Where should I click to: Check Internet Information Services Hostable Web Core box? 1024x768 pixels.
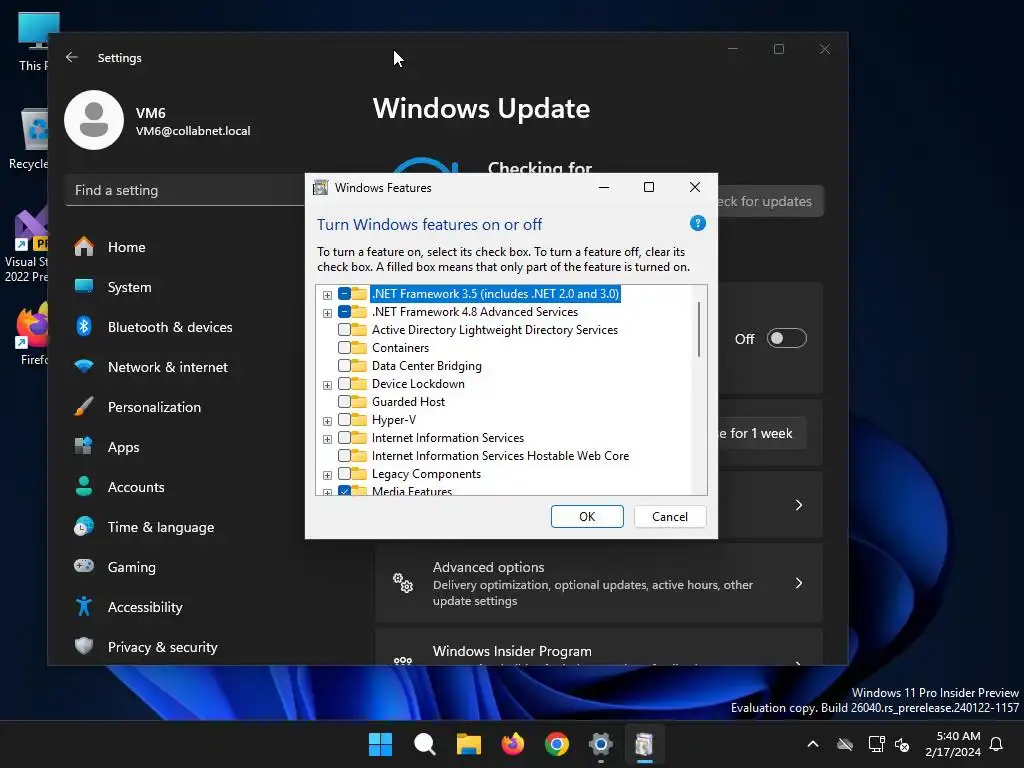point(344,455)
